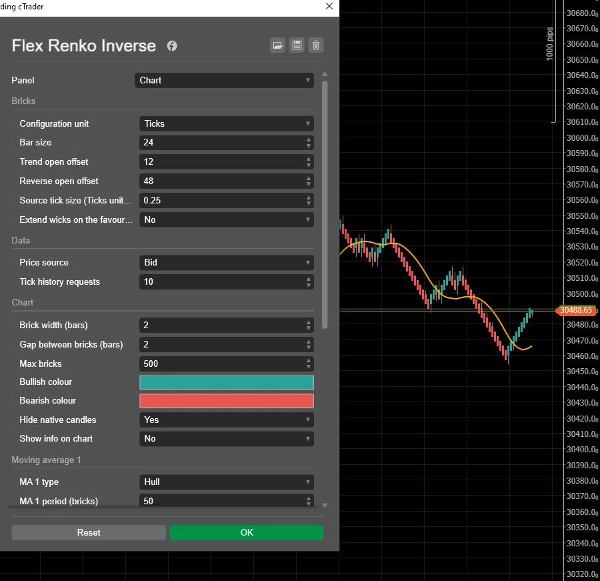Click the Tick history requests stepper arrows
The height and width of the screenshot is (581, 600).
point(309,282)
